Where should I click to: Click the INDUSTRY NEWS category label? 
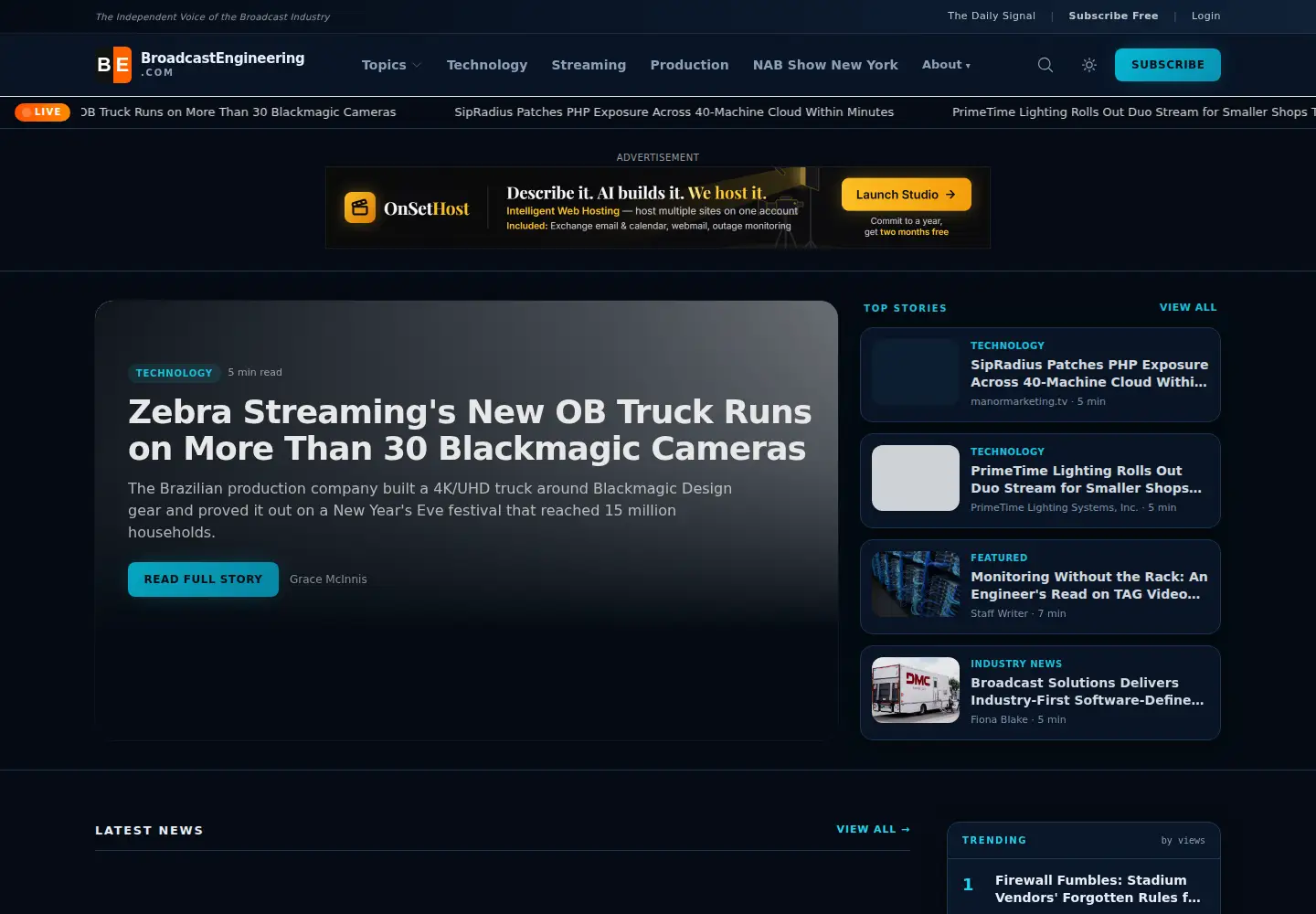pos(1016,664)
